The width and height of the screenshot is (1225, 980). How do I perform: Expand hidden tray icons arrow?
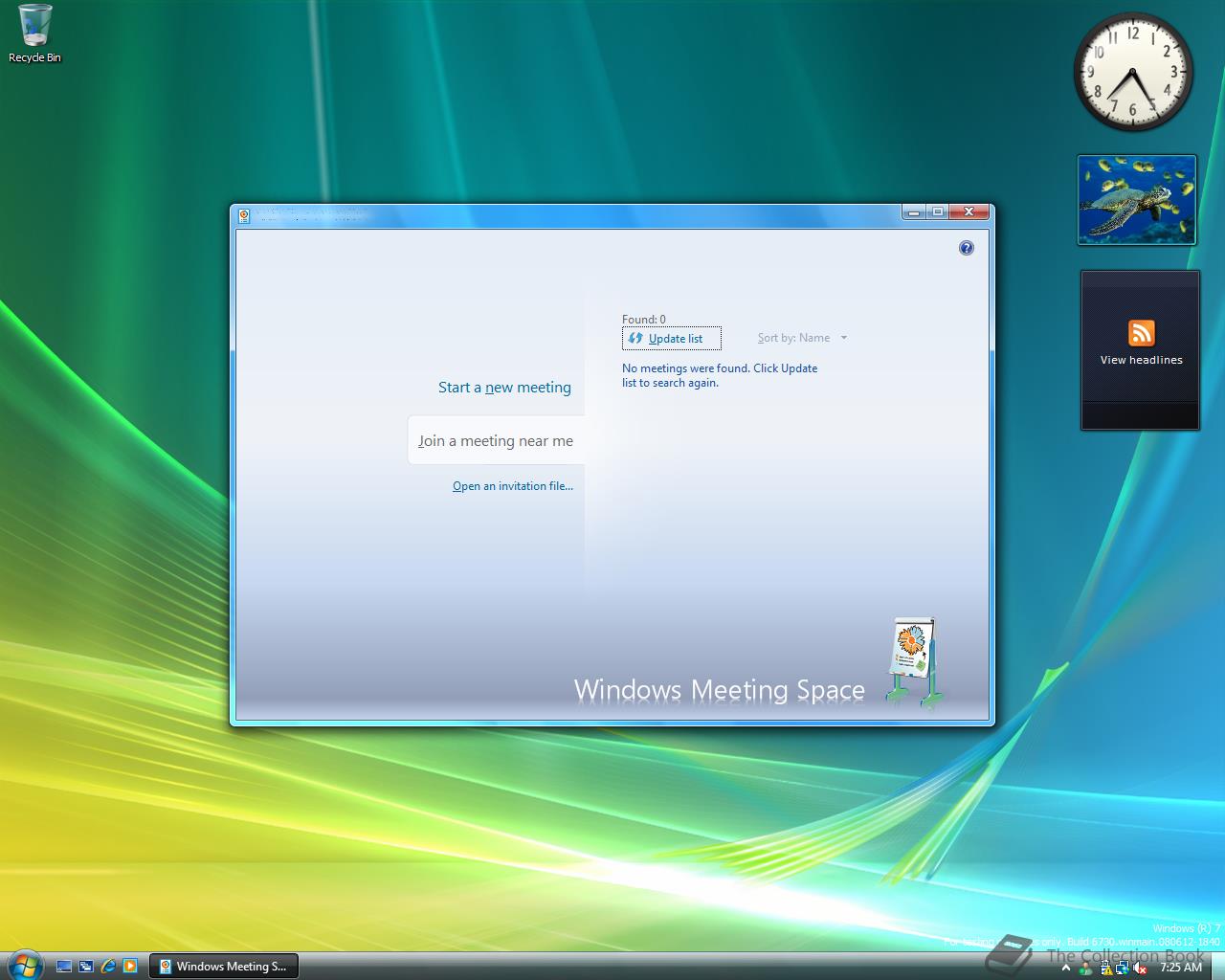point(1066,968)
